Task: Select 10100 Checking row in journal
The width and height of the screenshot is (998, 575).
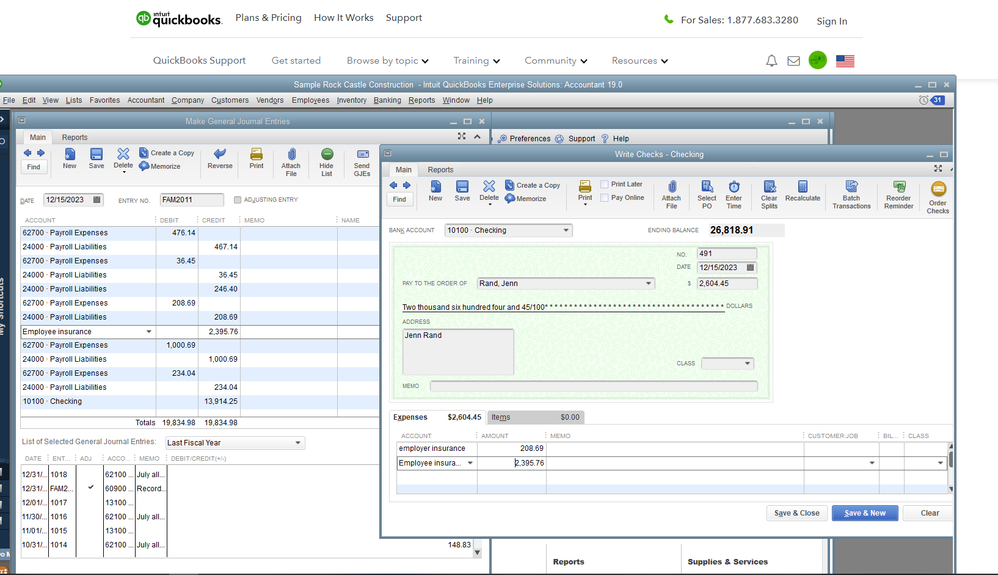Action: pyautogui.click(x=200, y=402)
